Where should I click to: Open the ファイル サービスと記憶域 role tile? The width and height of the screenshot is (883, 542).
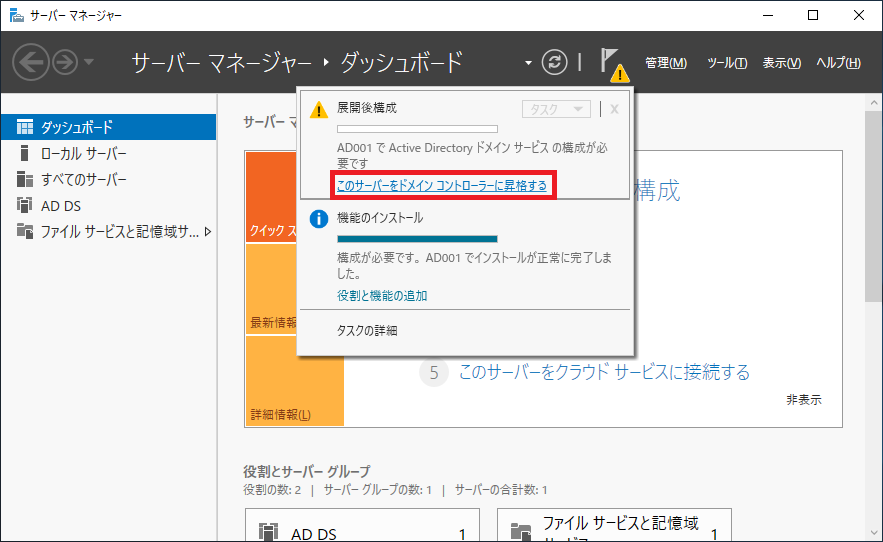pyautogui.click(x=614, y=525)
